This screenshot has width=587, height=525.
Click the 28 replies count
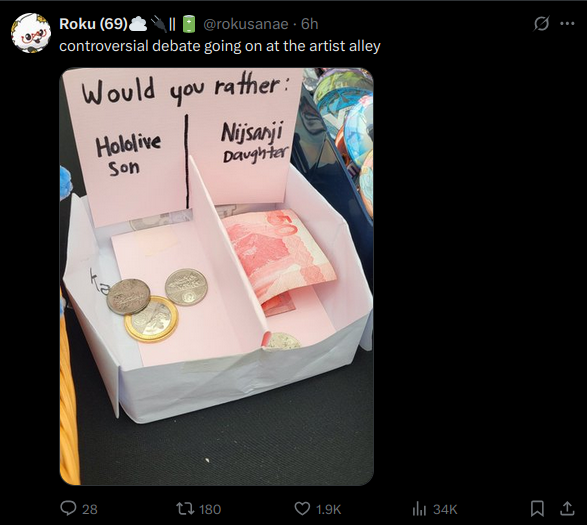[90, 509]
